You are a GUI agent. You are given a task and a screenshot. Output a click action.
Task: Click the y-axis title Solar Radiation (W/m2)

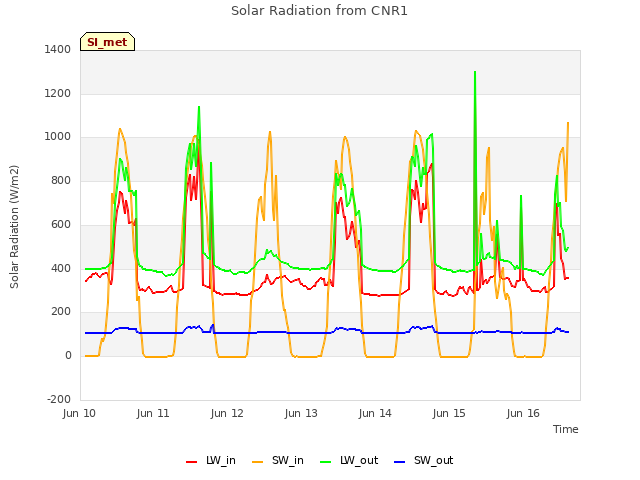14,227
